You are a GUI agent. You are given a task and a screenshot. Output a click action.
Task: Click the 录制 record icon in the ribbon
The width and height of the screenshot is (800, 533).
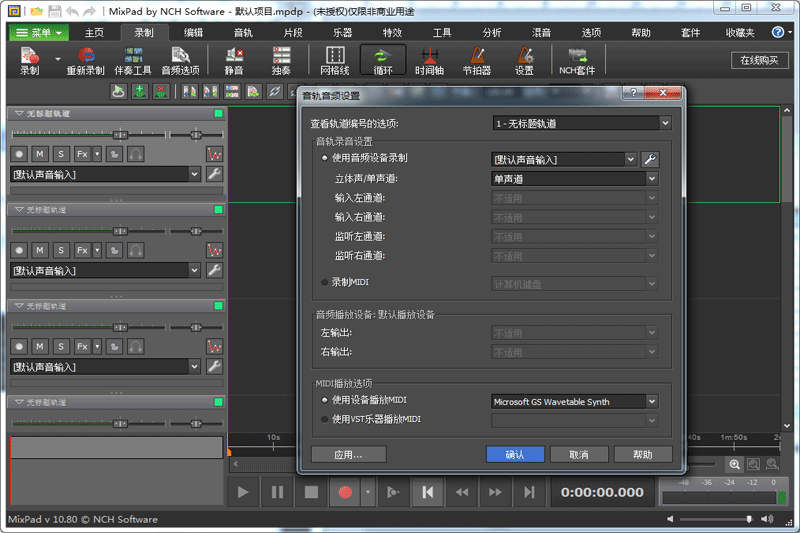[30, 60]
